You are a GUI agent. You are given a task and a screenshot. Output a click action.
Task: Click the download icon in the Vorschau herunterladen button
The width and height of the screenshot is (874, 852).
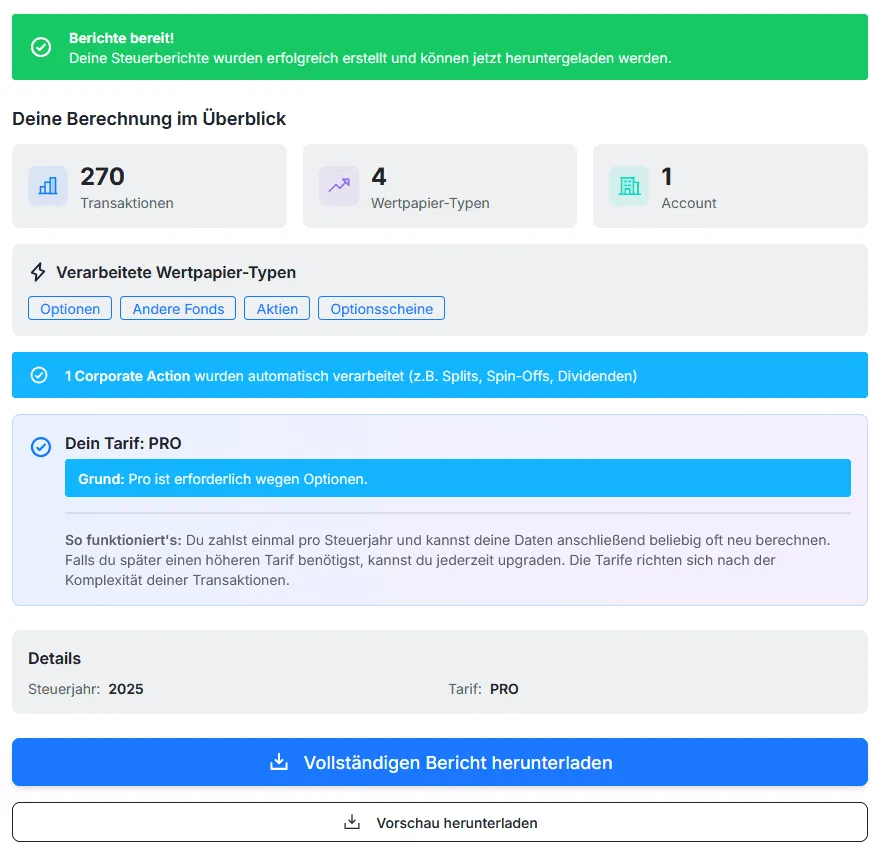tap(352, 822)
